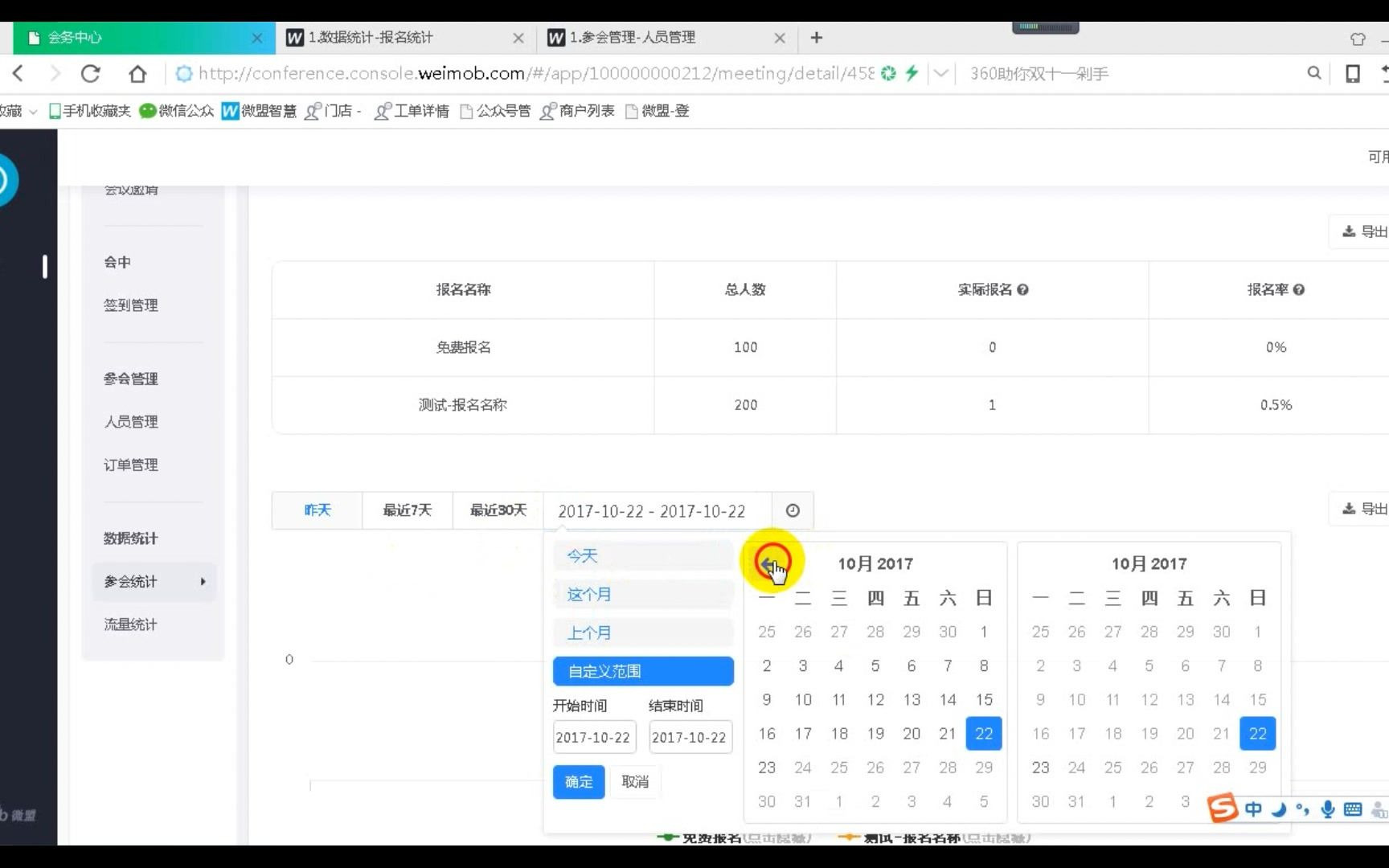Open 公众号管 bookmark

coord(495,111)
